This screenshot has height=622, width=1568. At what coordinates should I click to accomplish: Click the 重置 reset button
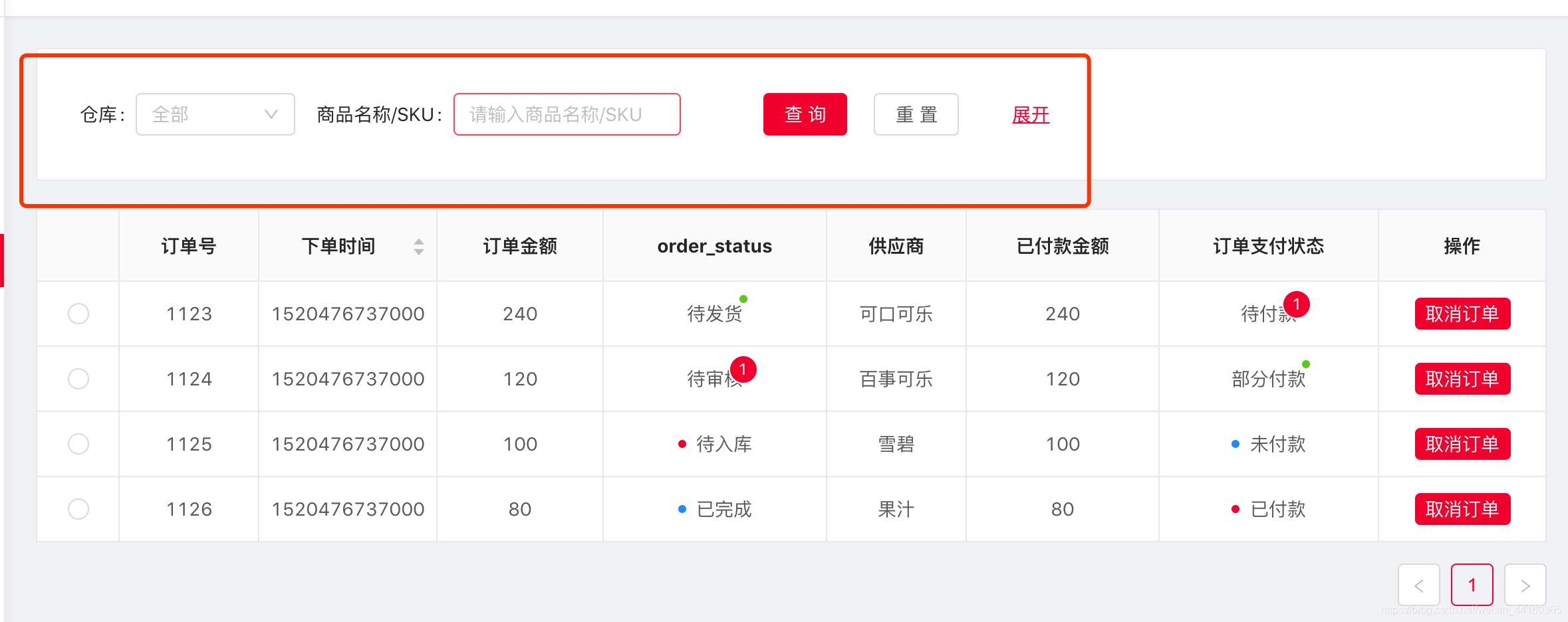pos(916,114)
